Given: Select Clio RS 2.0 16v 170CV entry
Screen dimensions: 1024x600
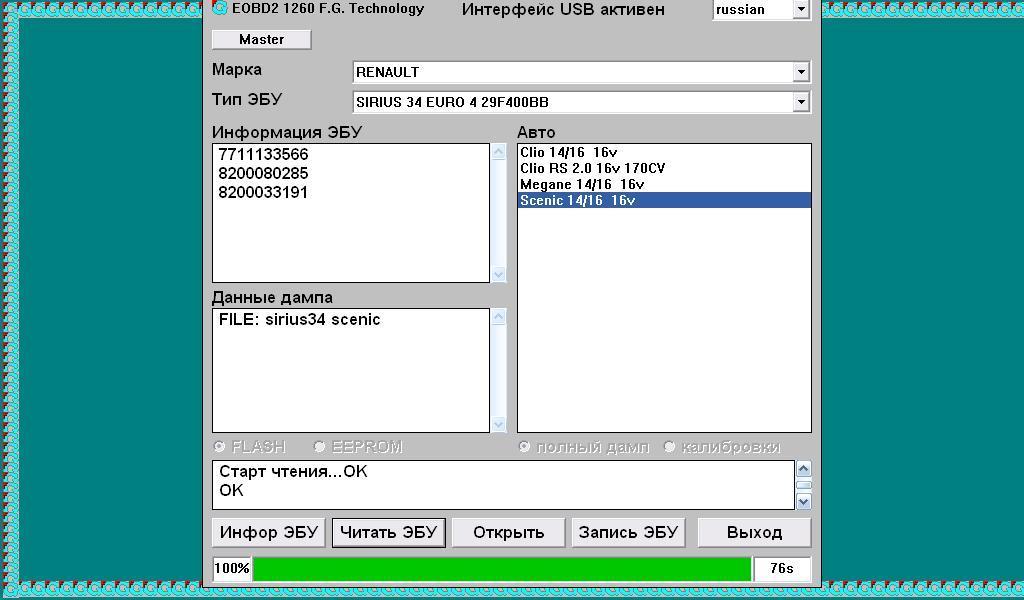Looking at the screenshot, I should click(x=664, y=168).
